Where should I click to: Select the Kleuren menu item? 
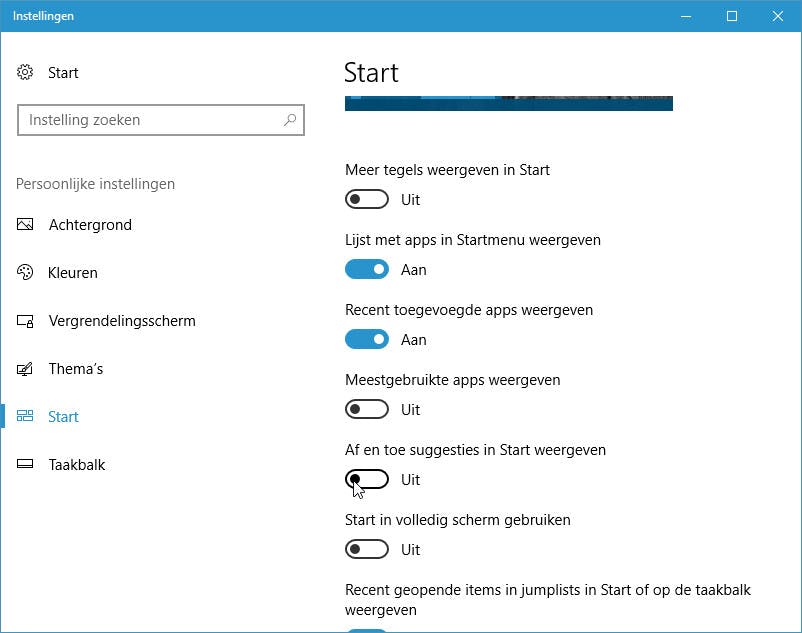coord(73,273)
